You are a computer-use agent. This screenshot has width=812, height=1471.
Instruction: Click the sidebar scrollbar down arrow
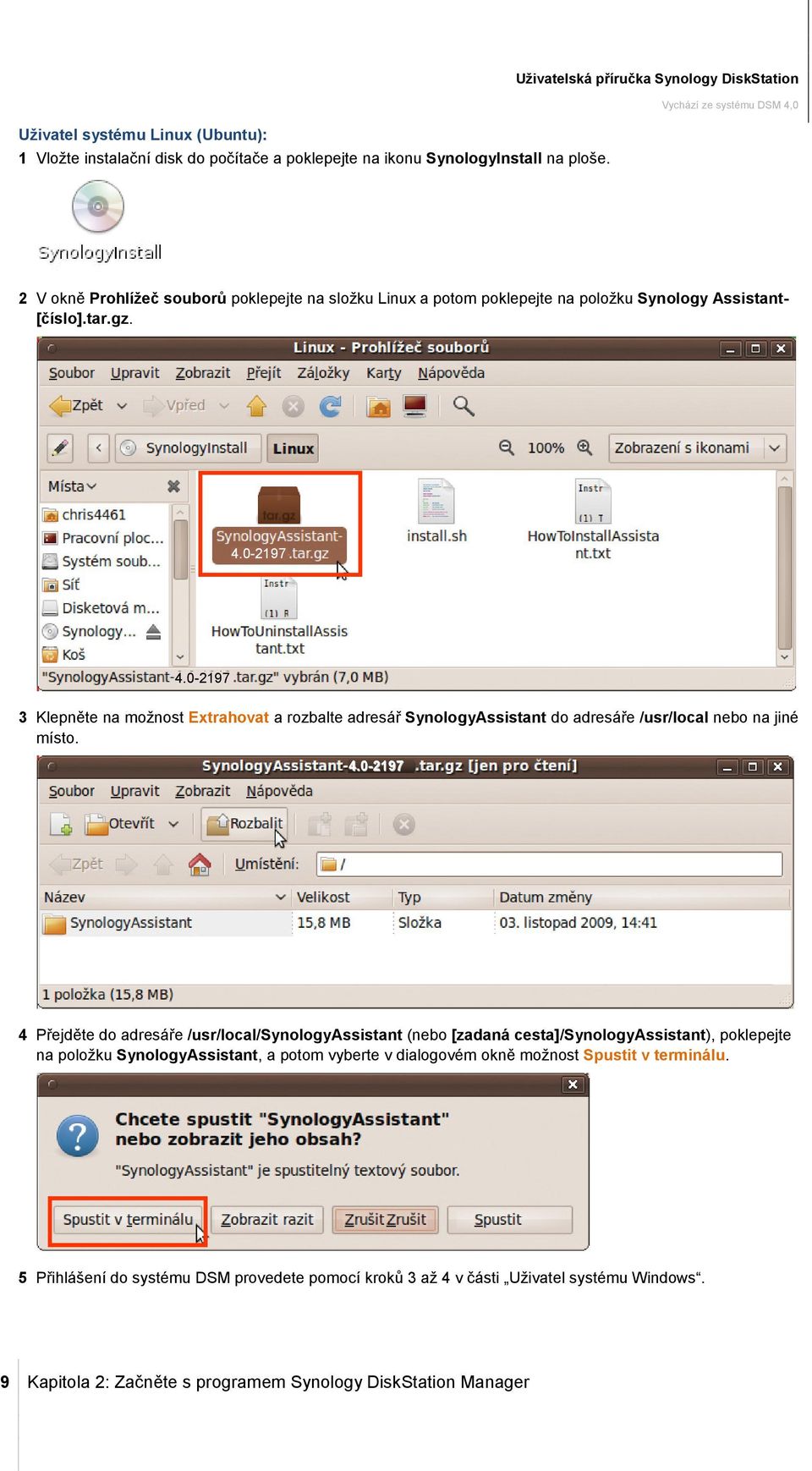[180, 657]
